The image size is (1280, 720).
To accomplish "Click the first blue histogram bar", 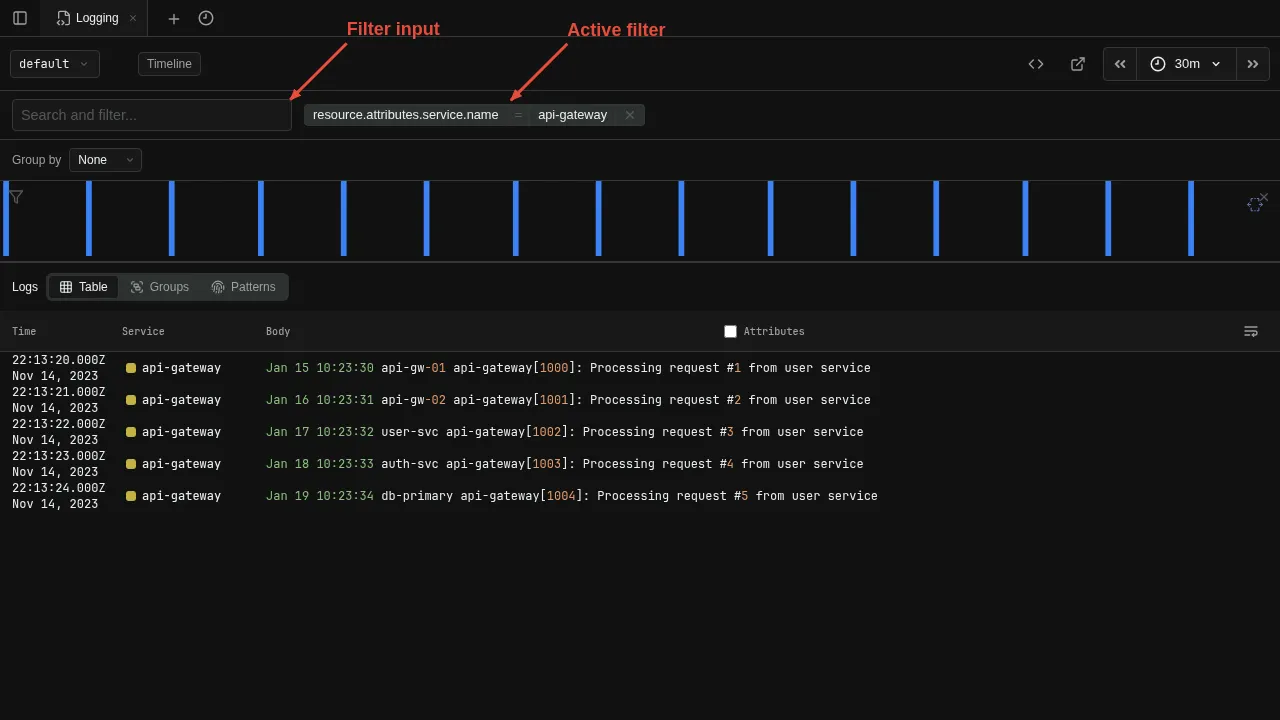I will 6,220.
